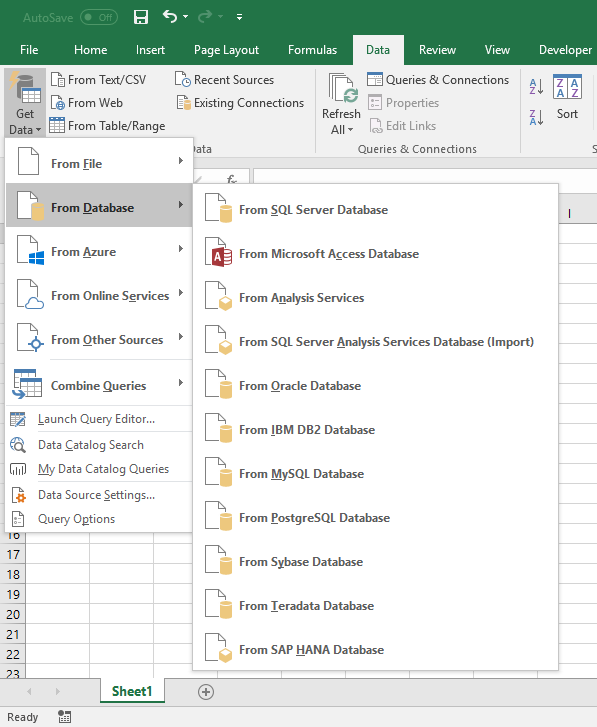Viewport: 597px width, 727px height.
Task: Click From Table/Range
Action: coord(108,126)
